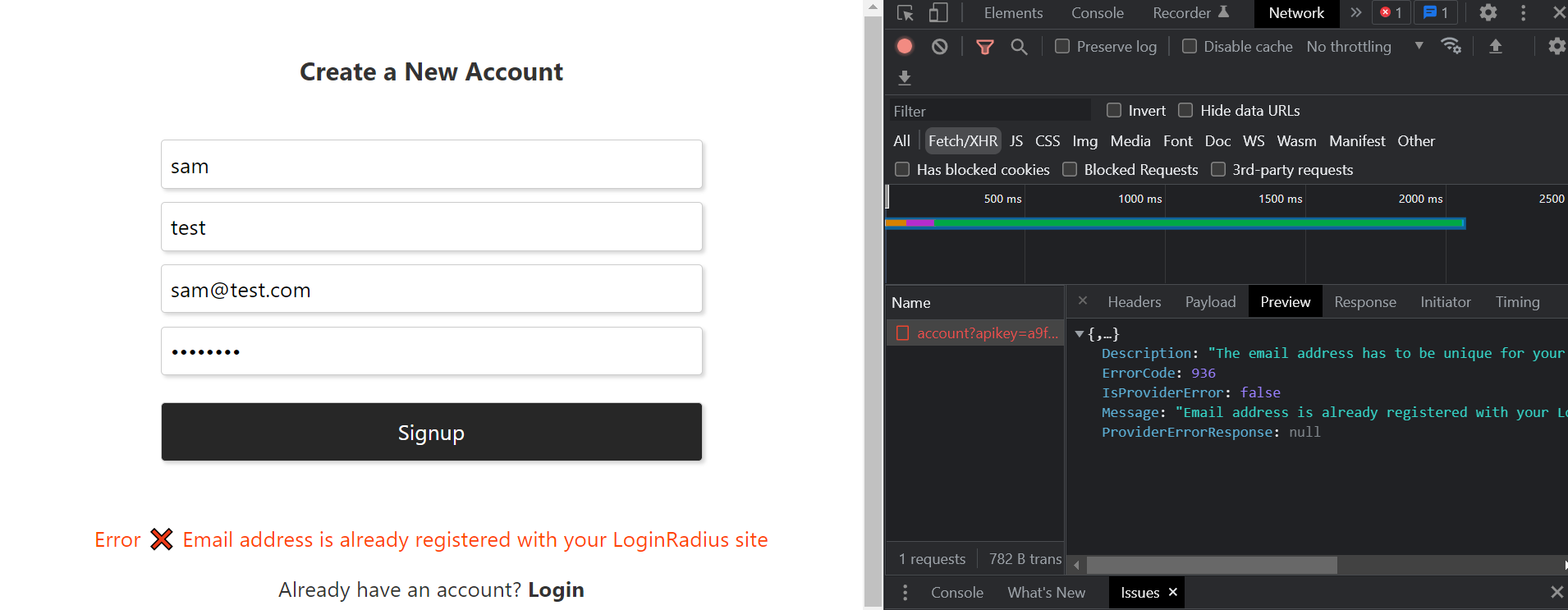1568x610 pixels.
Task: Open drawer three-dot menu
Action: tap(905, 592)
